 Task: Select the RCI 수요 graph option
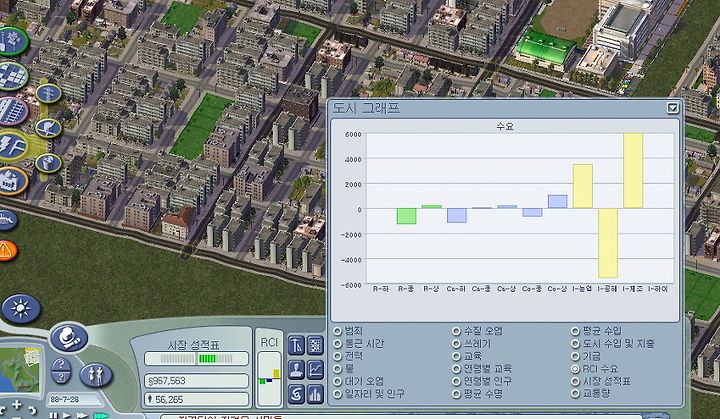[x=575, y=368]
